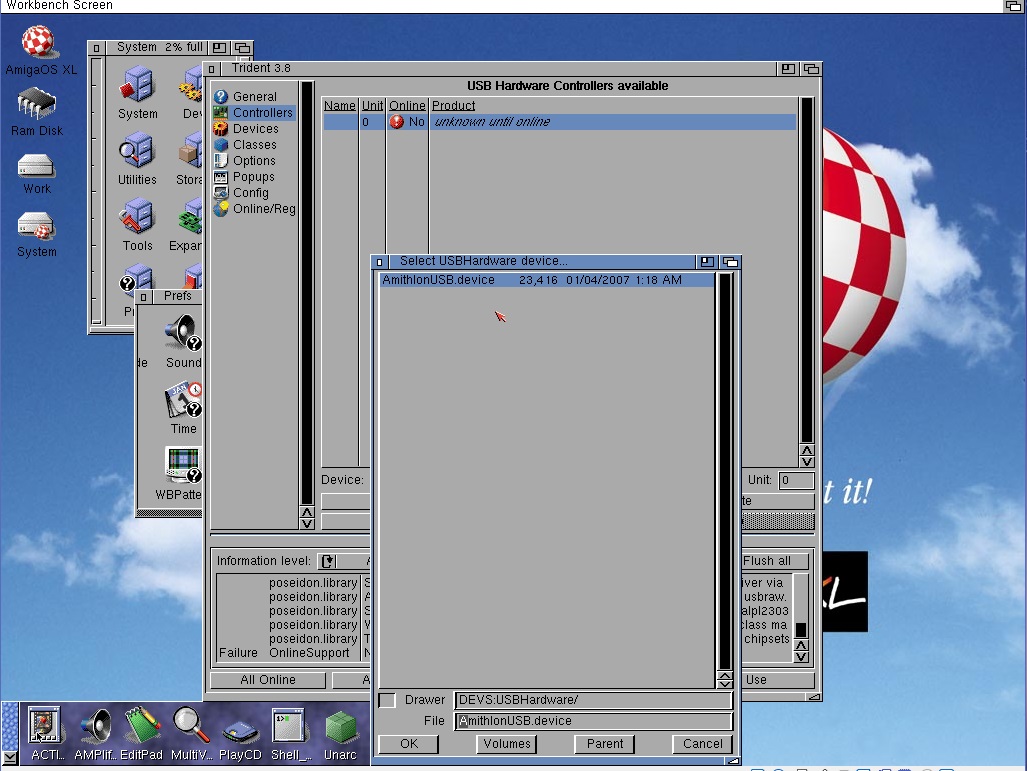Select Popups section in Trident sidebar

[254, 177]
